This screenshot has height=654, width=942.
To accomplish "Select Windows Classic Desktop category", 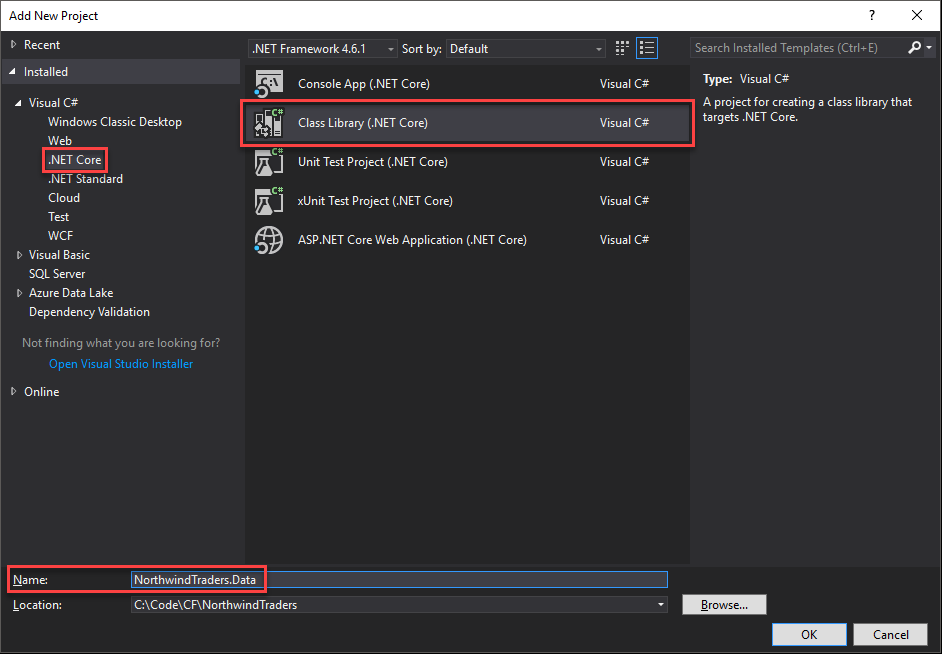I will point(115,122).
